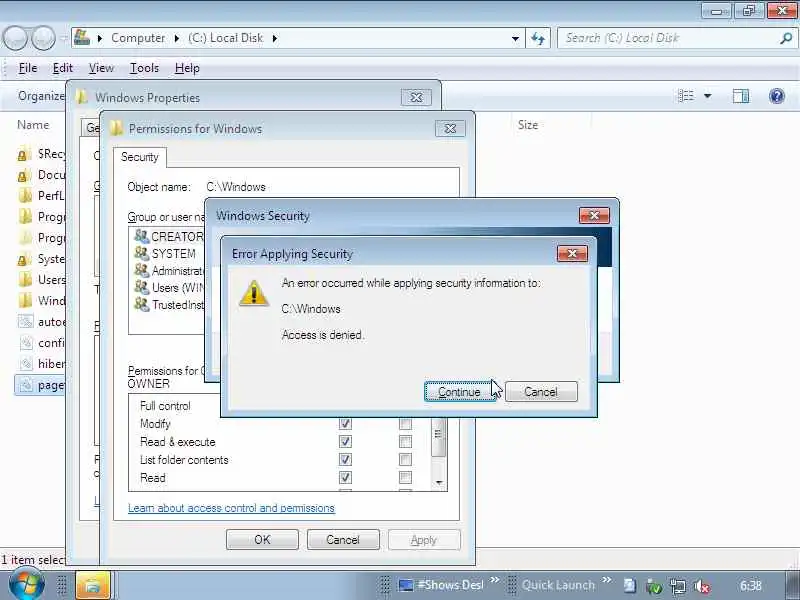
Task: Expand the Quick Launch chevron in taskbar
Action: (x=606, y=580)
